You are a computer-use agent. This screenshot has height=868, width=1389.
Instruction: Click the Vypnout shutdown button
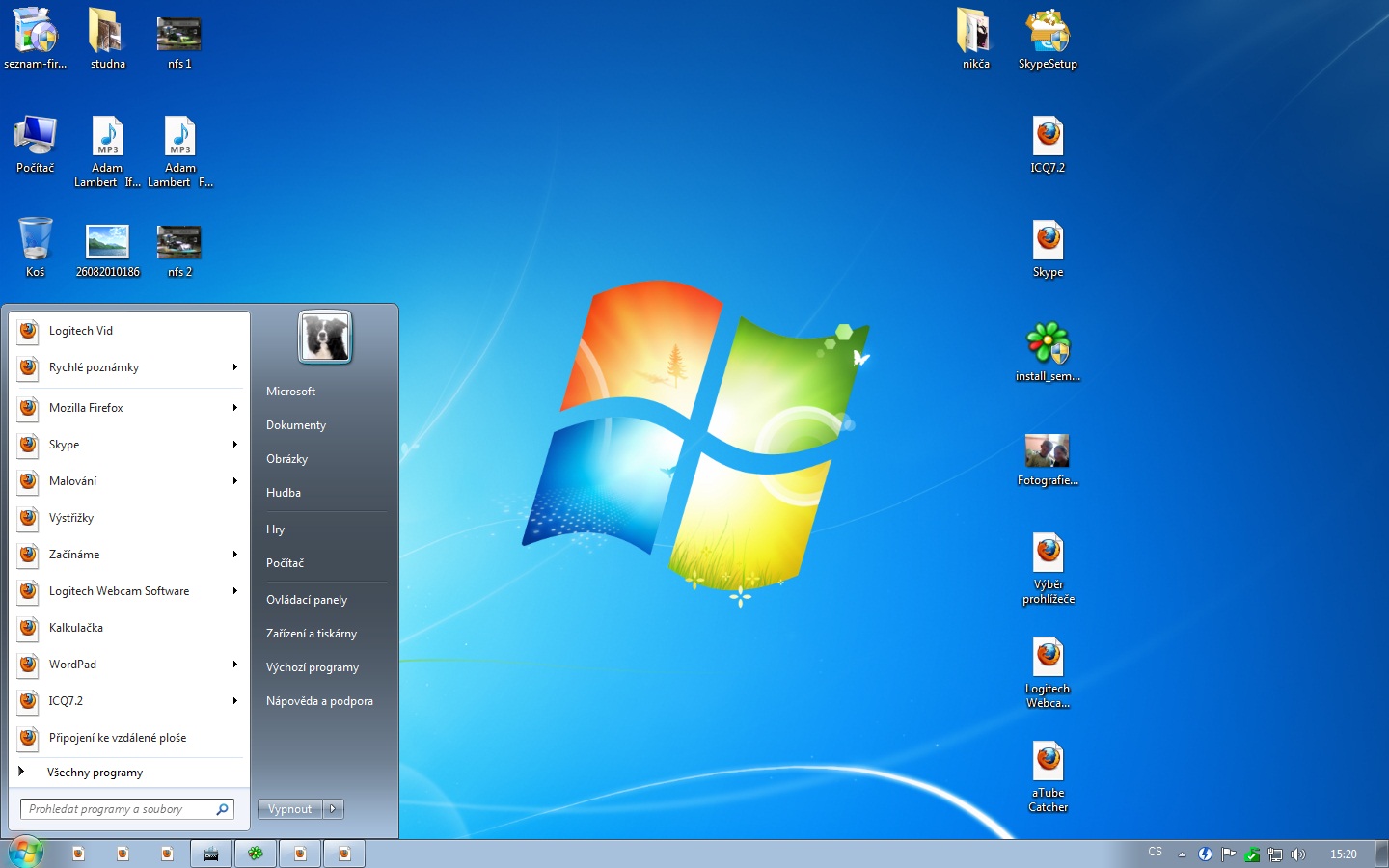coord(290,809)
